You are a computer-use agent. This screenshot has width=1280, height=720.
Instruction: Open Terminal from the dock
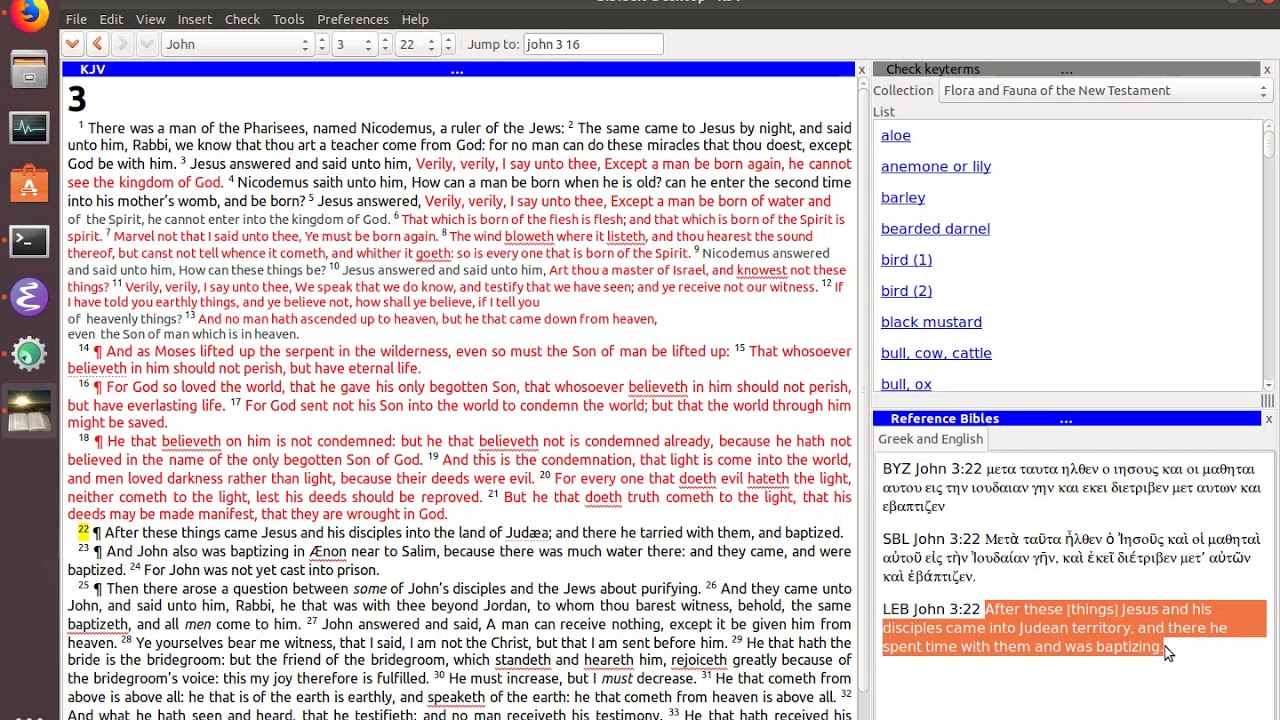pyautogui.click(x=29, y=241)
